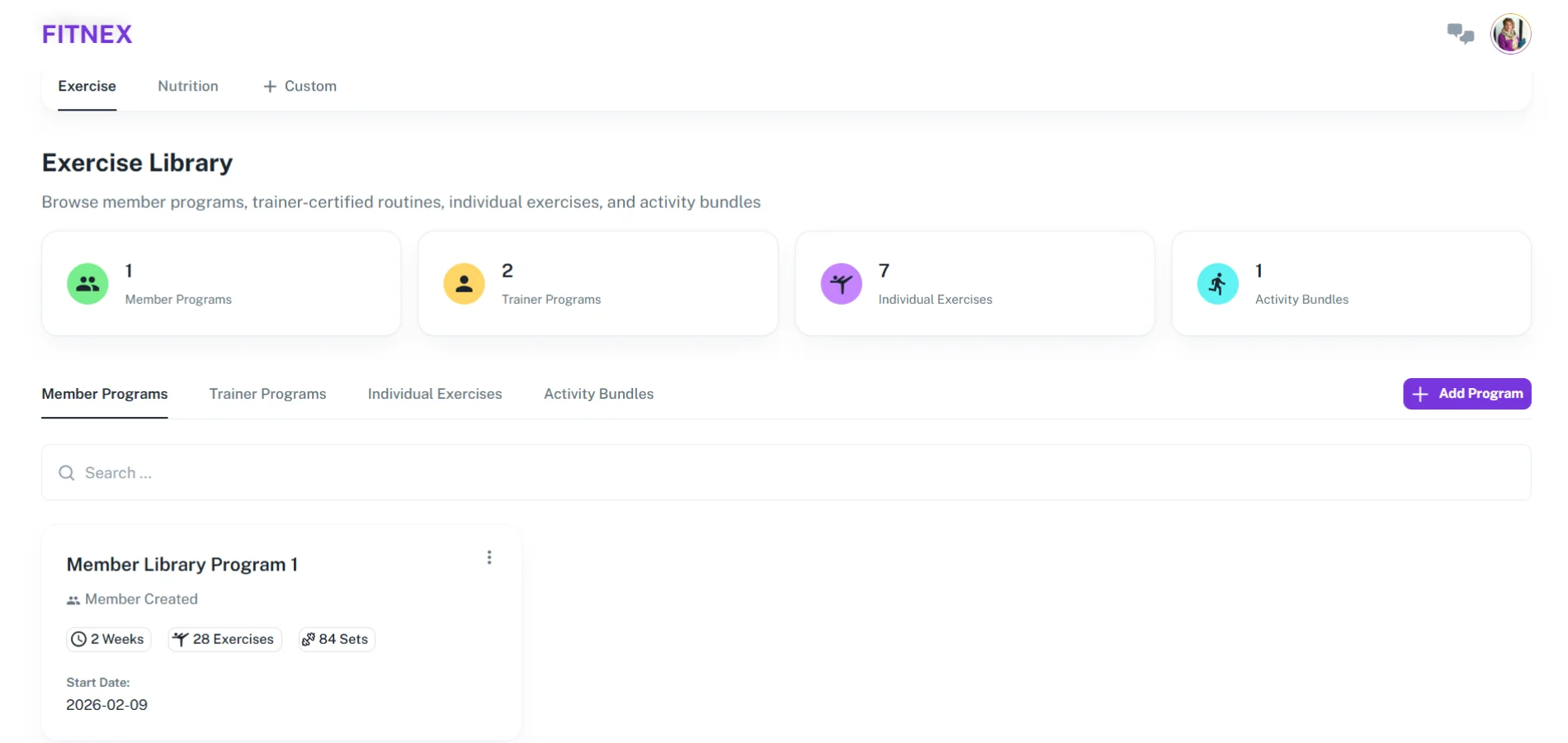Click the user profile avatar
Viewport: 1568px width, 743px height.
pyautogui.click(x=1510, y=34)
